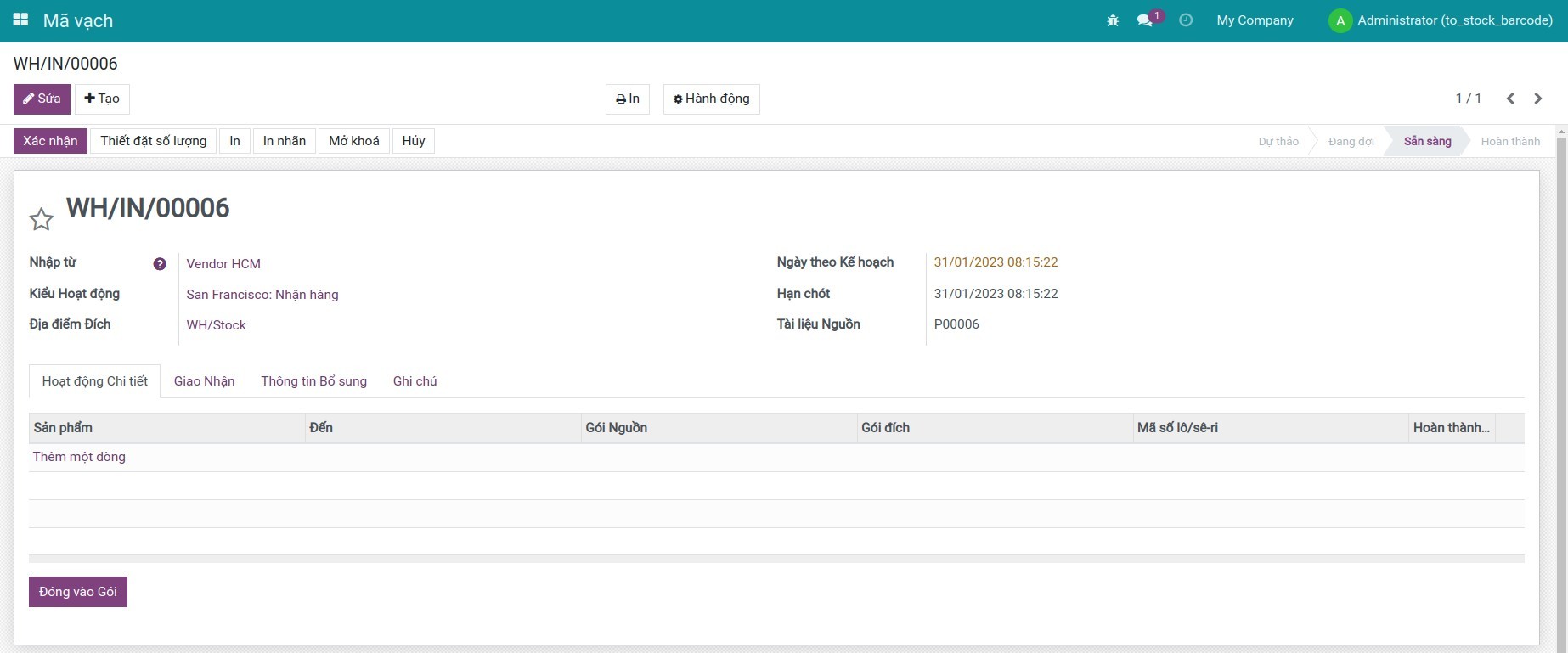Open the activities clock icon
This screenshot has width=1568, height=653.
pos(1186,20)
